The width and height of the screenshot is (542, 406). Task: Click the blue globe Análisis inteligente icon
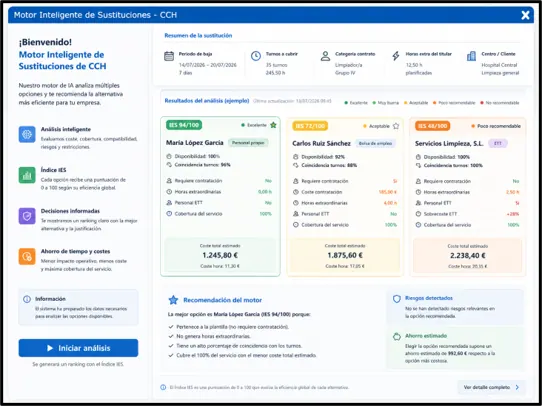click(x=27, y=134)
